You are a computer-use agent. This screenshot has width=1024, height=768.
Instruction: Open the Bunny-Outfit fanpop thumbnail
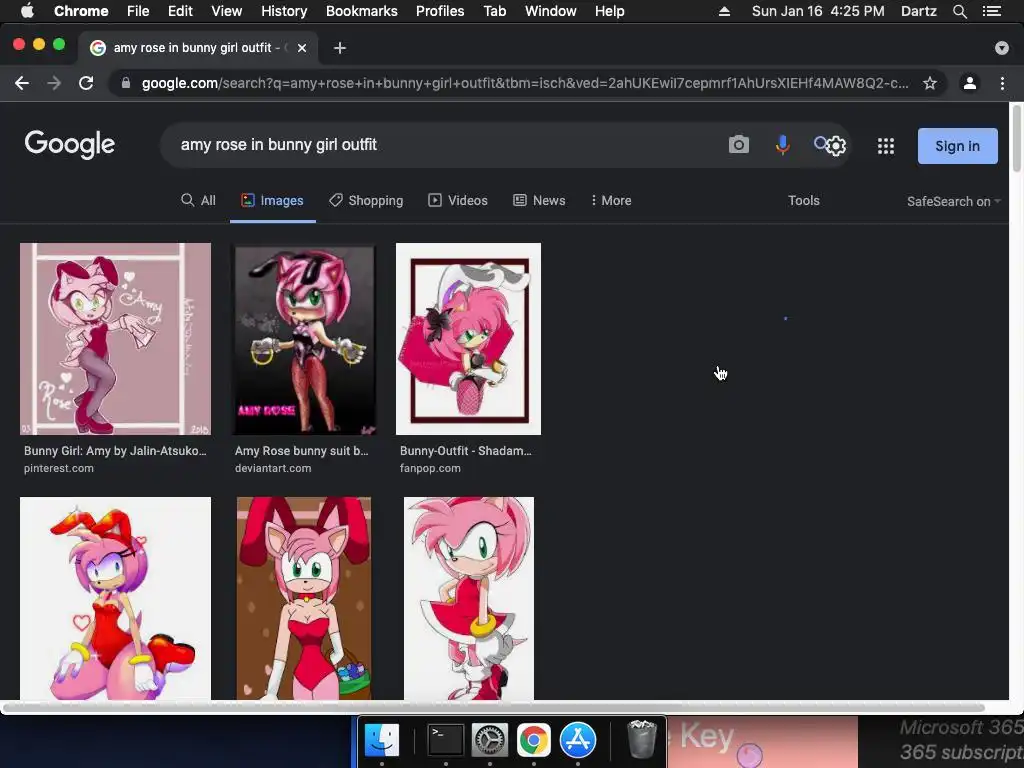coord(468,338)
